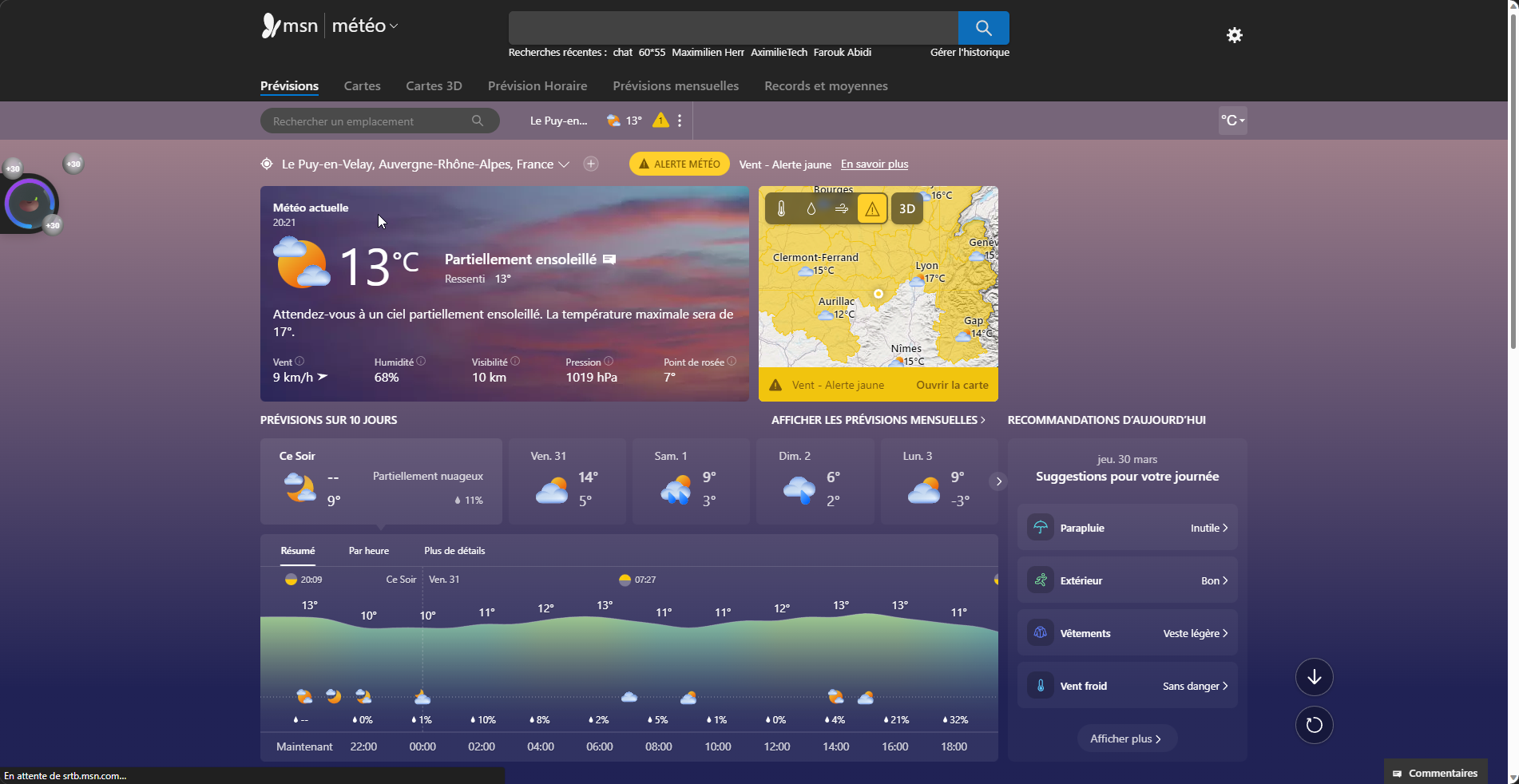Click info icon next to Vent
Image resolution: width=1519 pixels, height=784 pixels.
point(299,361)
